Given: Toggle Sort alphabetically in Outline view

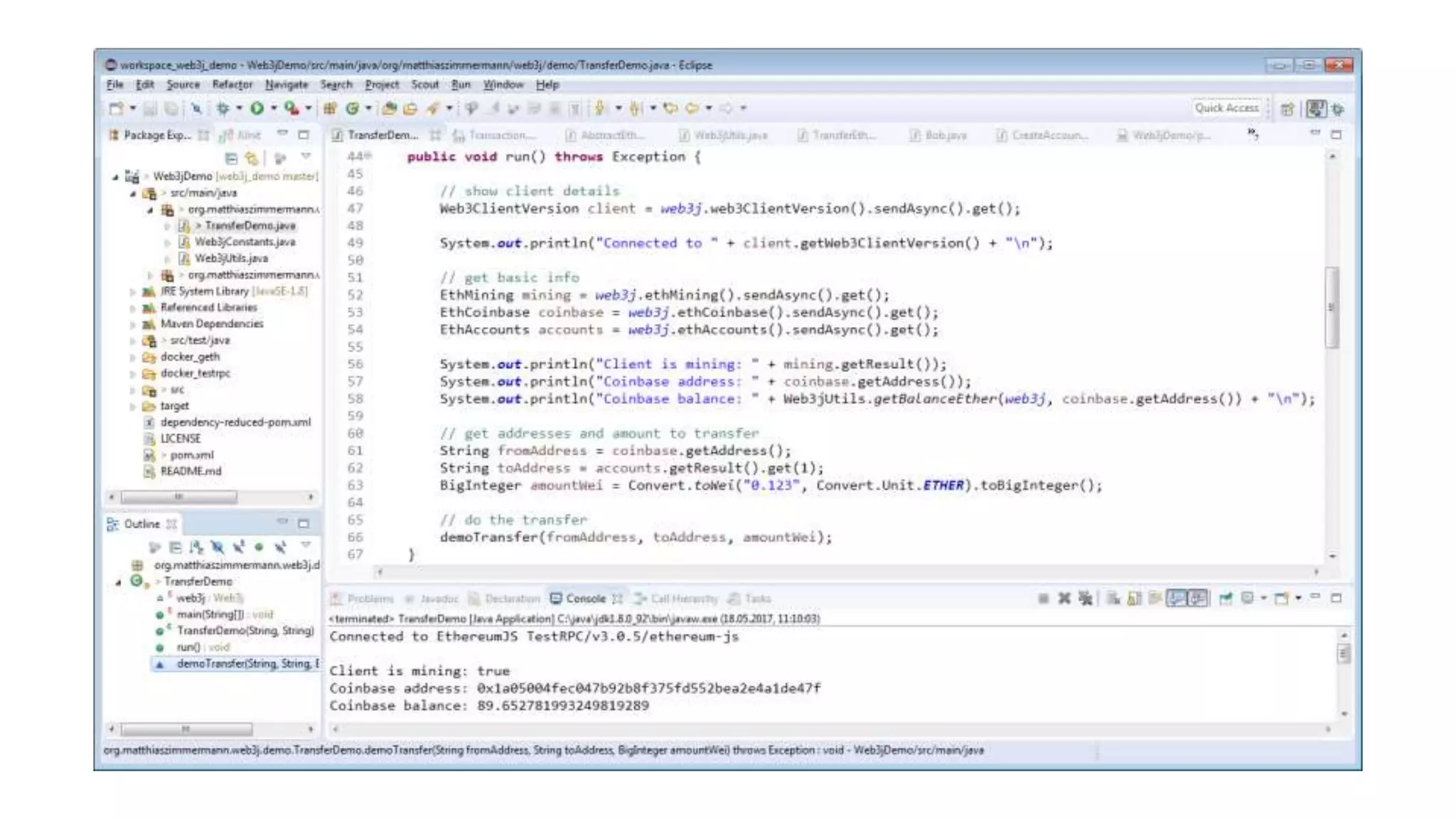Looking at the screenshot, I should point(196,547).
